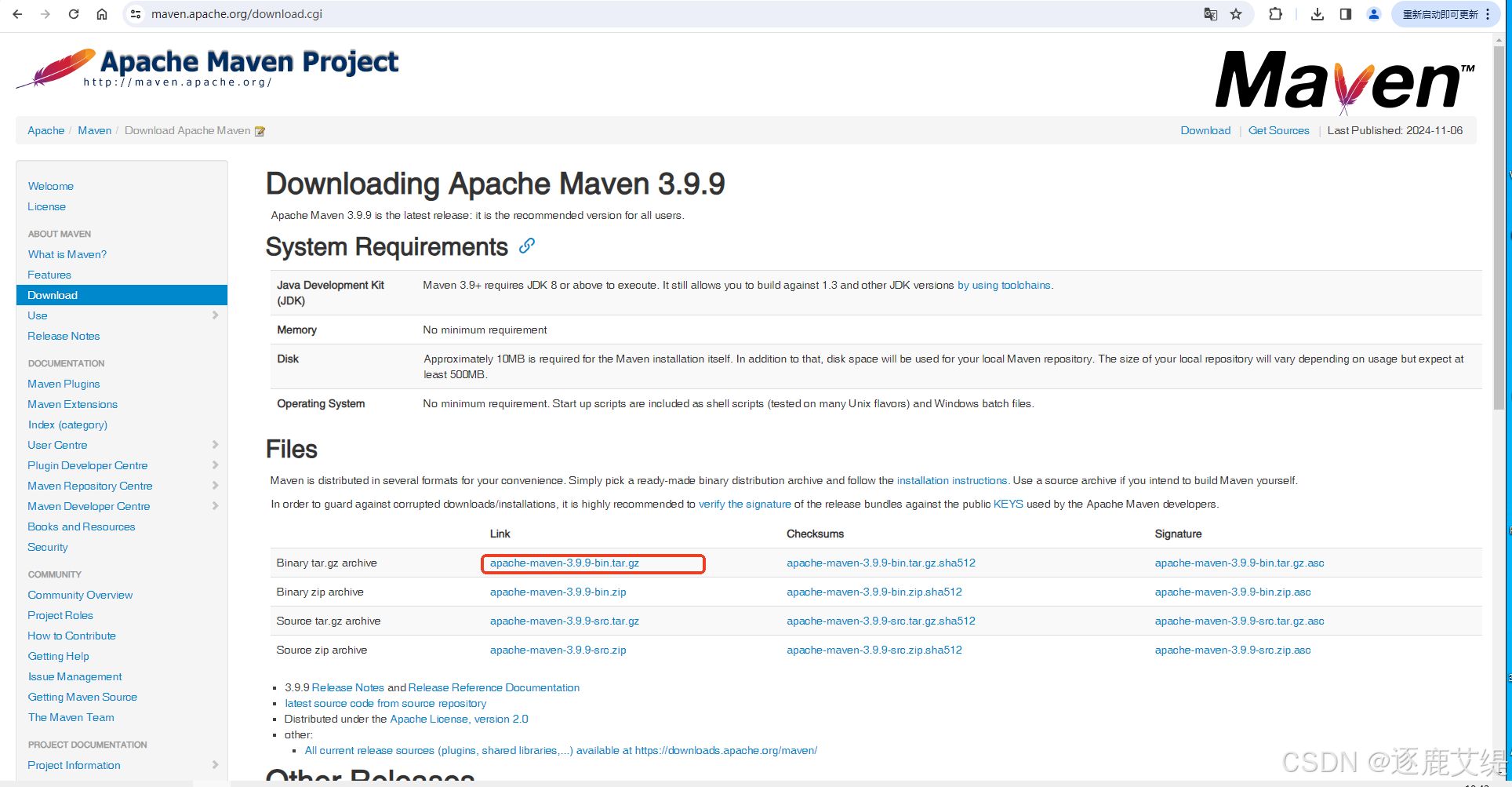Open How to Contribute sidebar link
Screen dimensions: 1512x787
[72, 636]
